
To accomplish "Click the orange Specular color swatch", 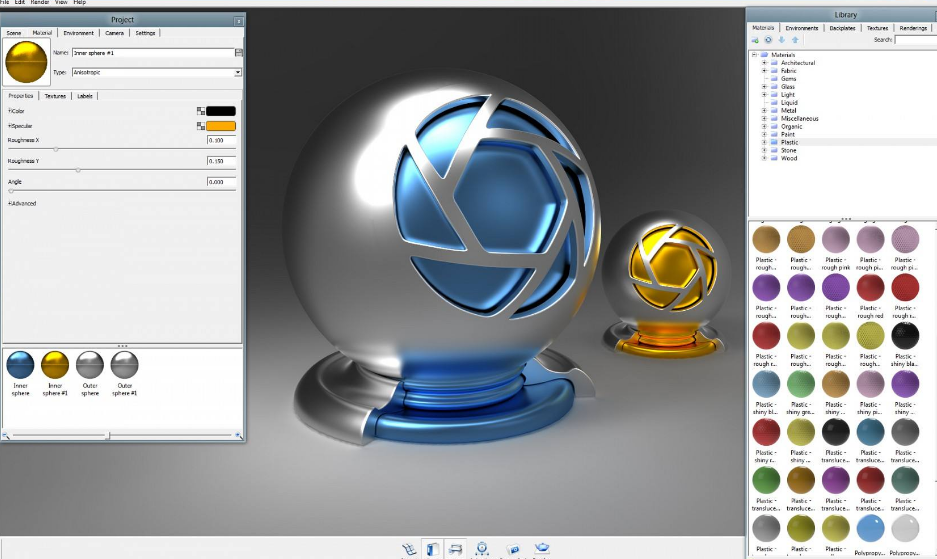I will coord(221,126).
